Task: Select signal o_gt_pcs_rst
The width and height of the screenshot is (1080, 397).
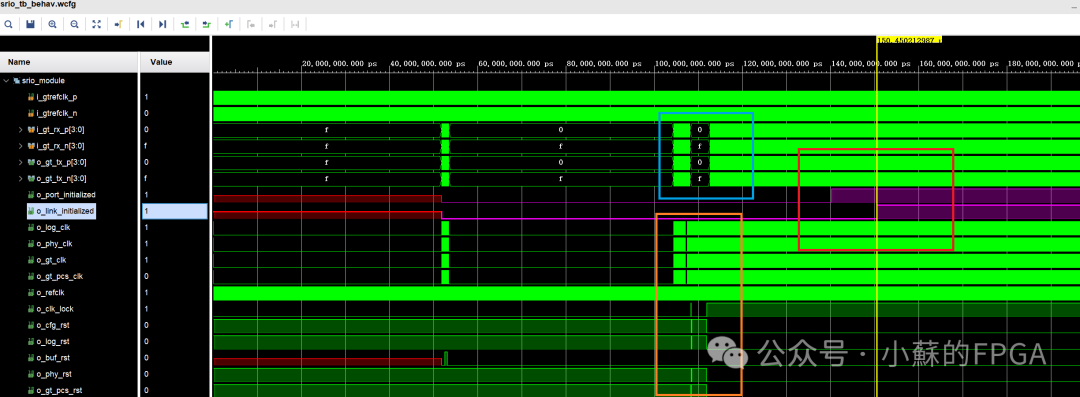Action: click(x=58, y=391)
